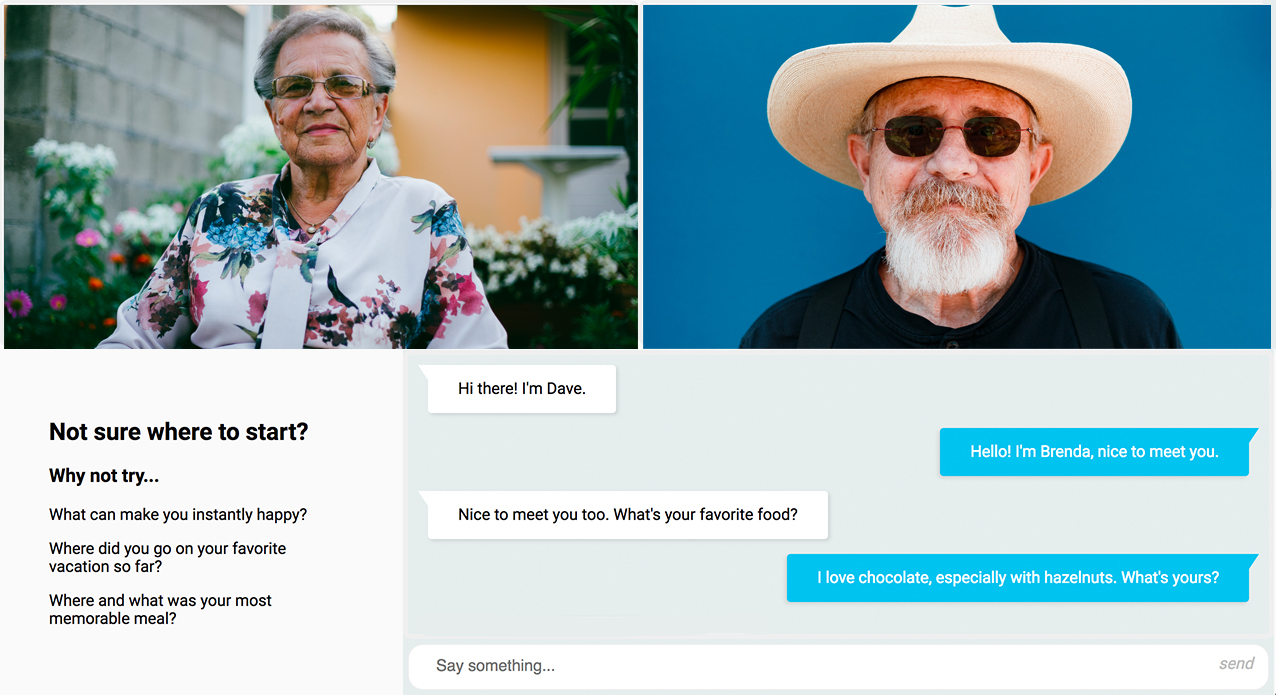Screen dimensions: 1276x695
Task: Click the "Why not try..." subheading
Action: pyautogui.click(x=104, y=476)
